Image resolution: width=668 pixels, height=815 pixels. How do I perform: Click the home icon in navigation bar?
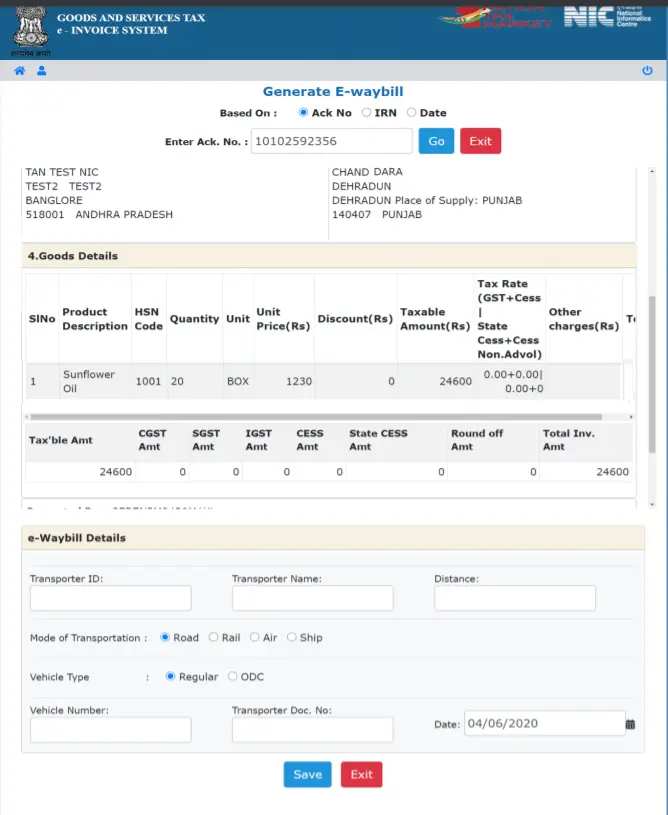[19, 71]
